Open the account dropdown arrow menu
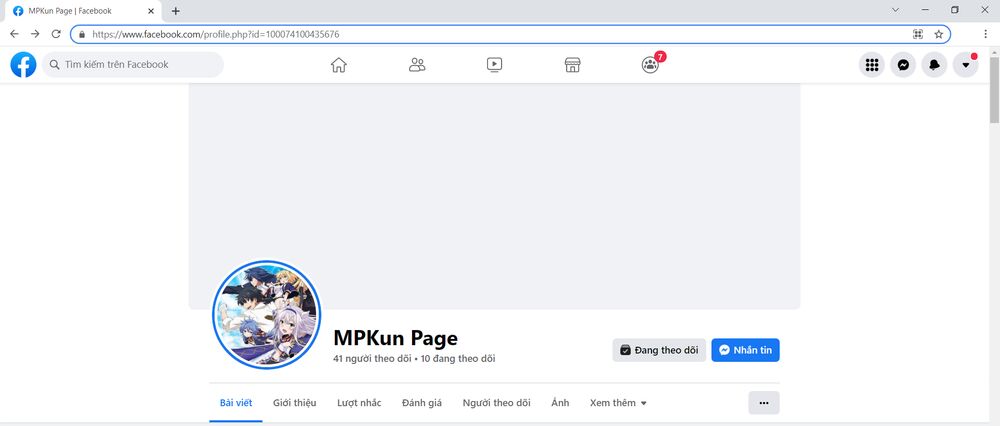This screenshot has width=1000, height=426. [965, 65]
